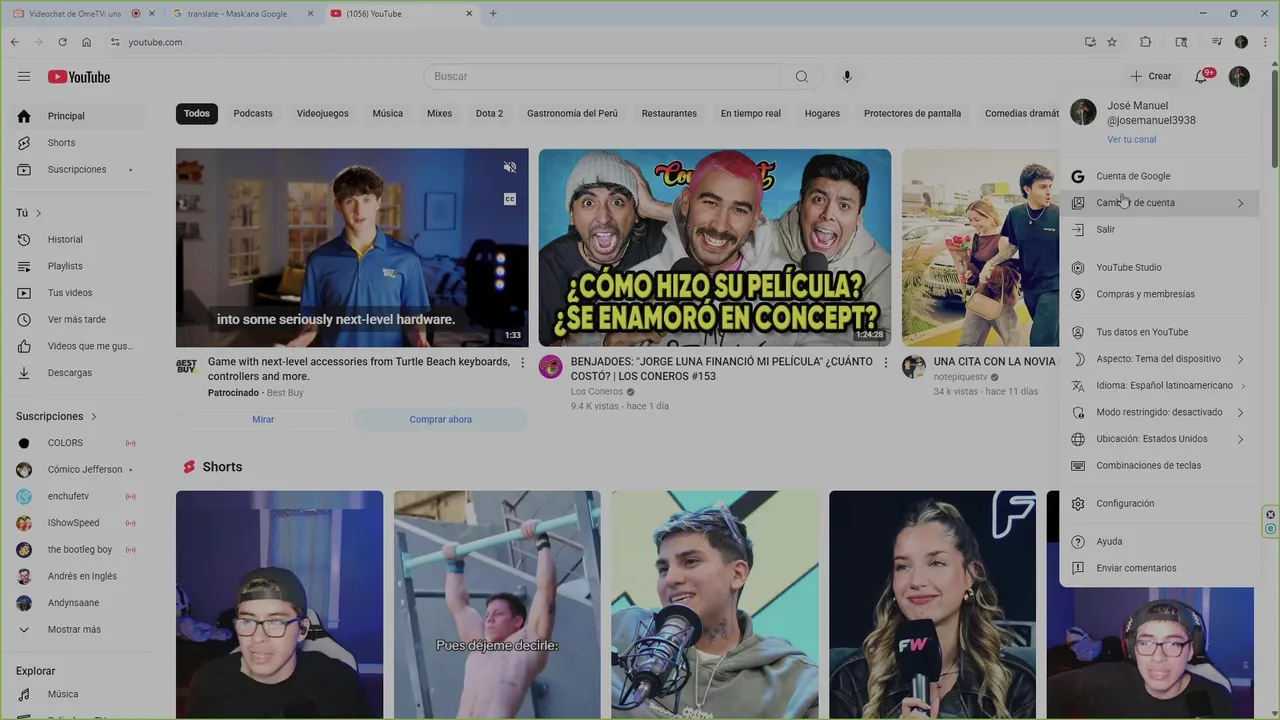Open Ayuda from account menu
The image size is (1280, 720).
[x=1159, y=541]
